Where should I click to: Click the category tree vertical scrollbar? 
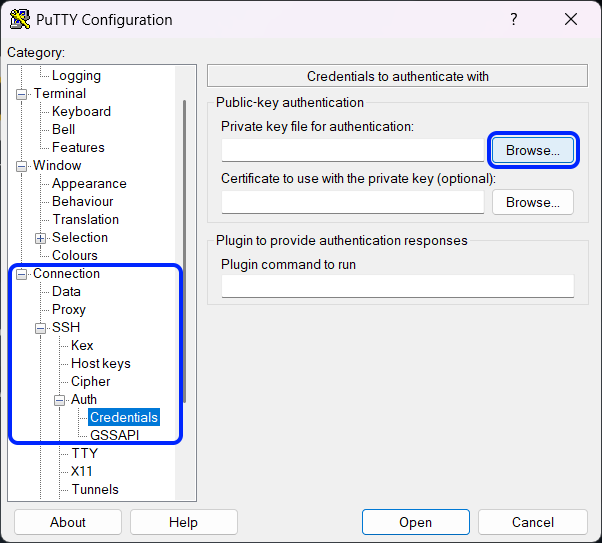pyautogui.click(x=185, y=252)
